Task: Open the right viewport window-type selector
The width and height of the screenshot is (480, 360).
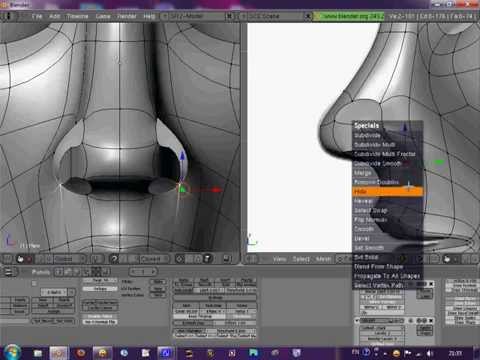Action: 252,259
